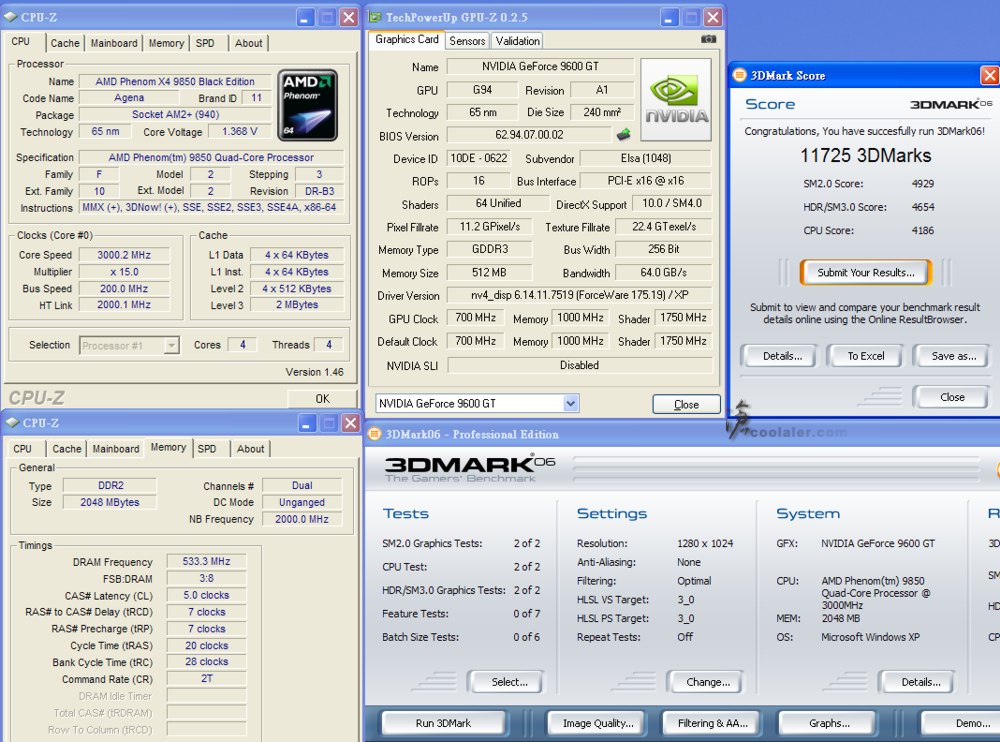Open Image Quality in 3DMark06
The image size is (1000, 742).
[x=598, y=723]
